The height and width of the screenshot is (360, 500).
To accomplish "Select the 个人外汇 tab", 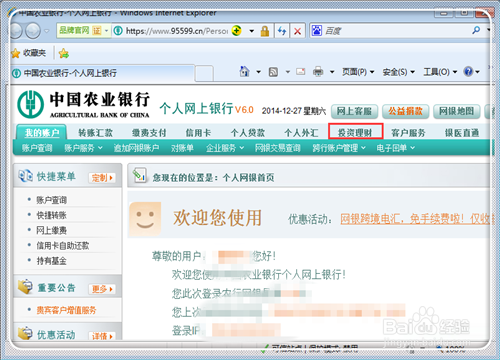I will pos(301,133).
